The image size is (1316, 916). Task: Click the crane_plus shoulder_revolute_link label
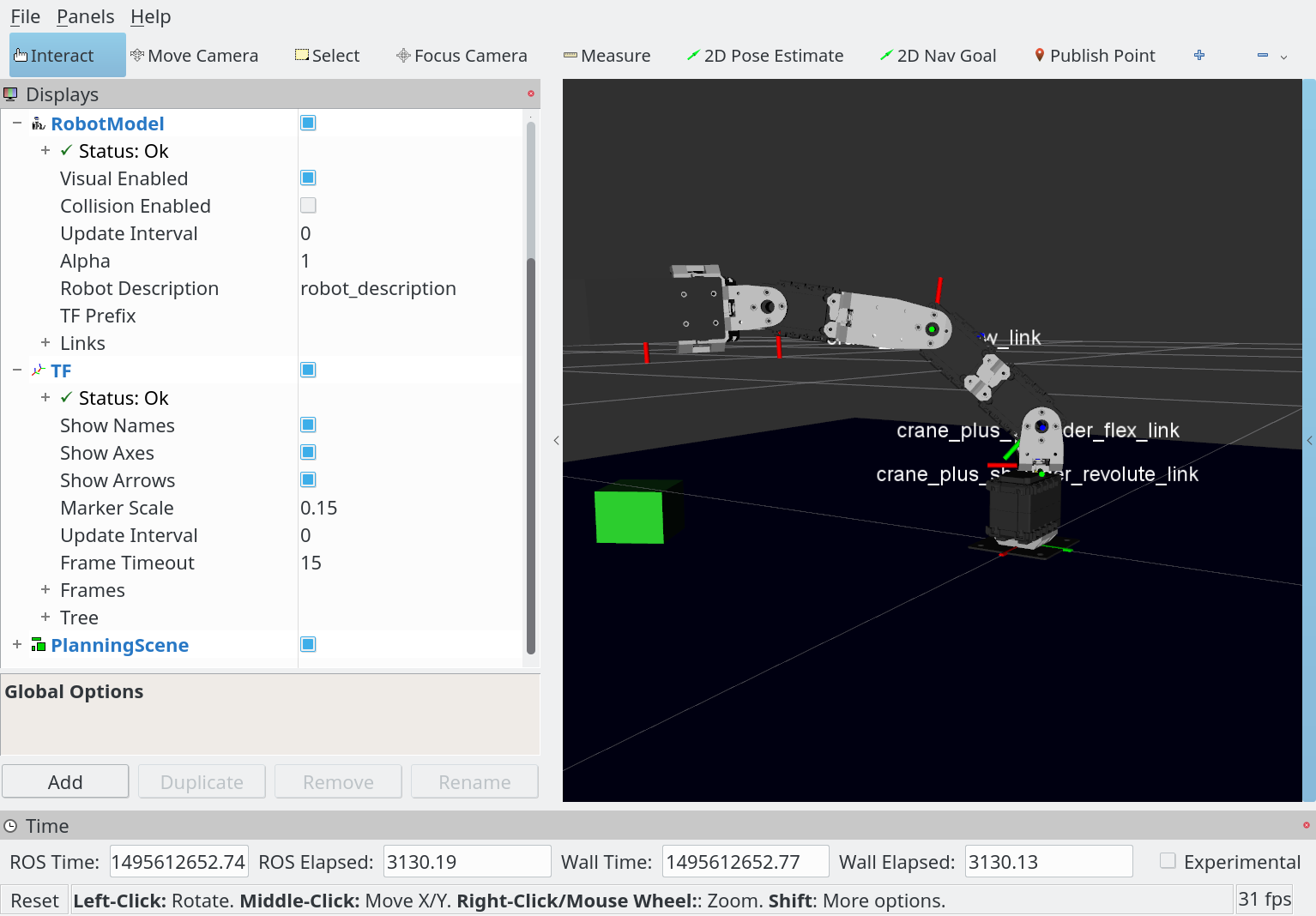[1037, 474]
